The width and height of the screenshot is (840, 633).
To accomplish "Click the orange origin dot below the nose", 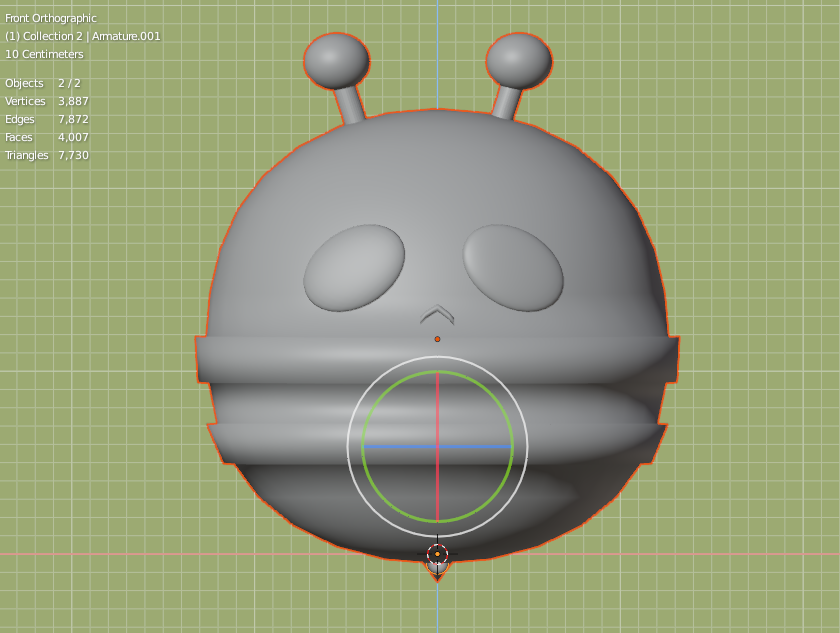I will [438, 339].
